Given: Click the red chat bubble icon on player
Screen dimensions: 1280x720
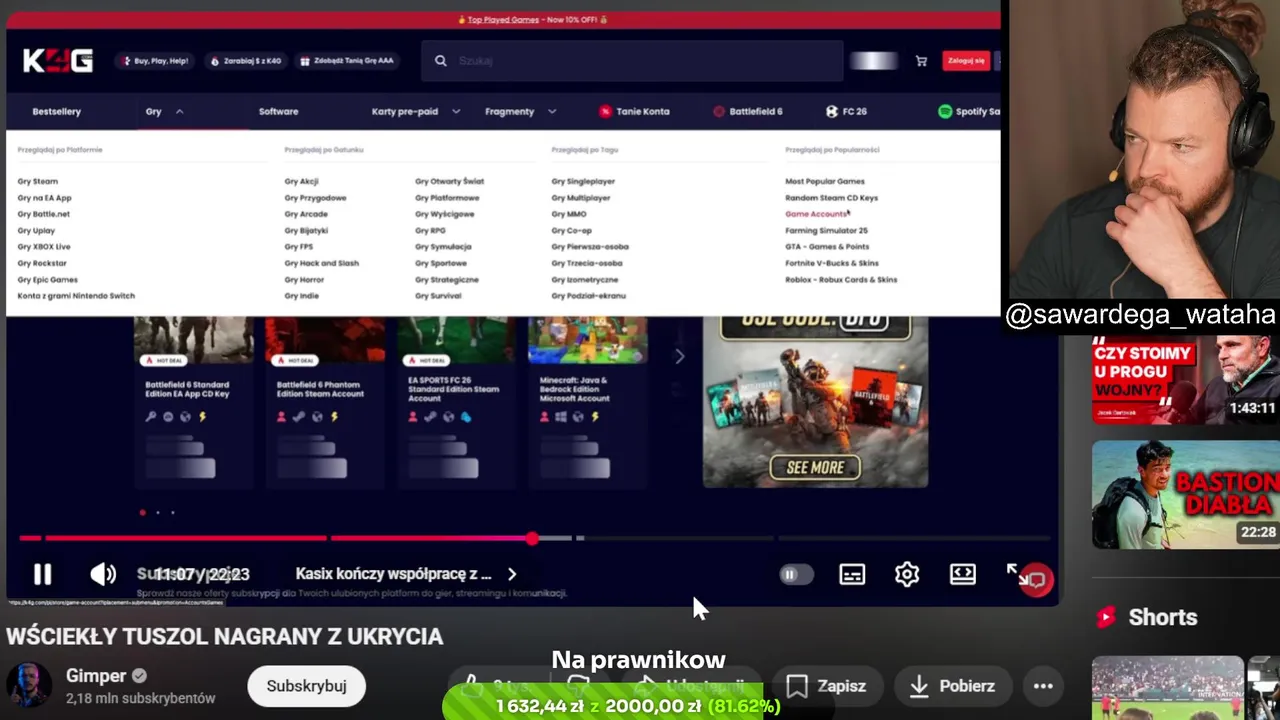Looking at the screenshot, I should [1037, 580].
